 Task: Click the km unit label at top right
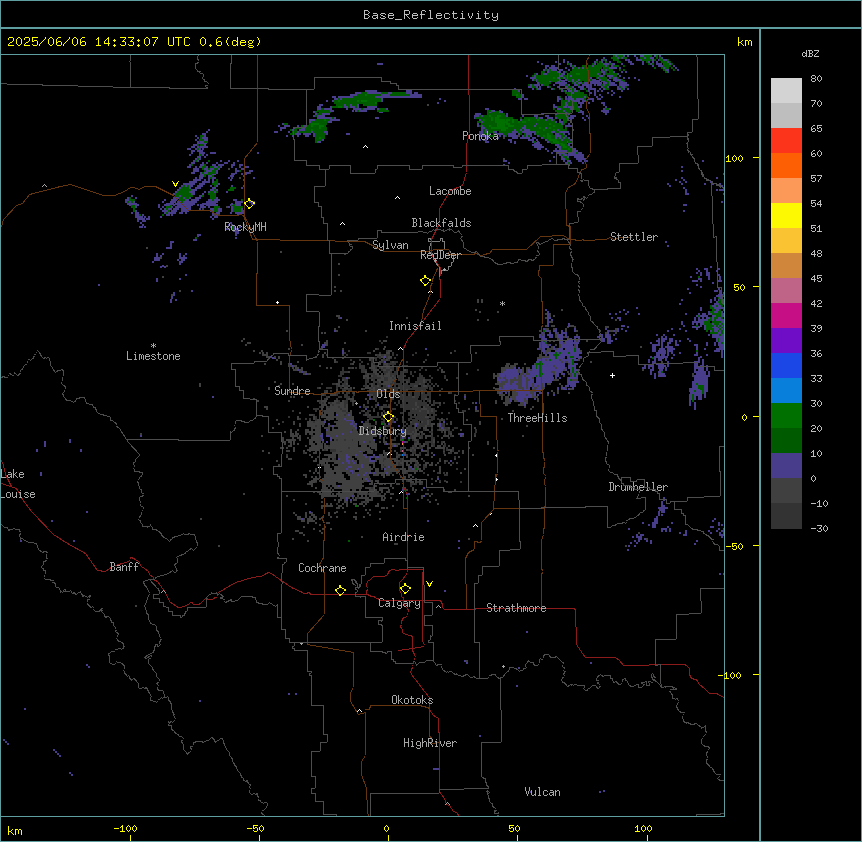tap(744, 42)
